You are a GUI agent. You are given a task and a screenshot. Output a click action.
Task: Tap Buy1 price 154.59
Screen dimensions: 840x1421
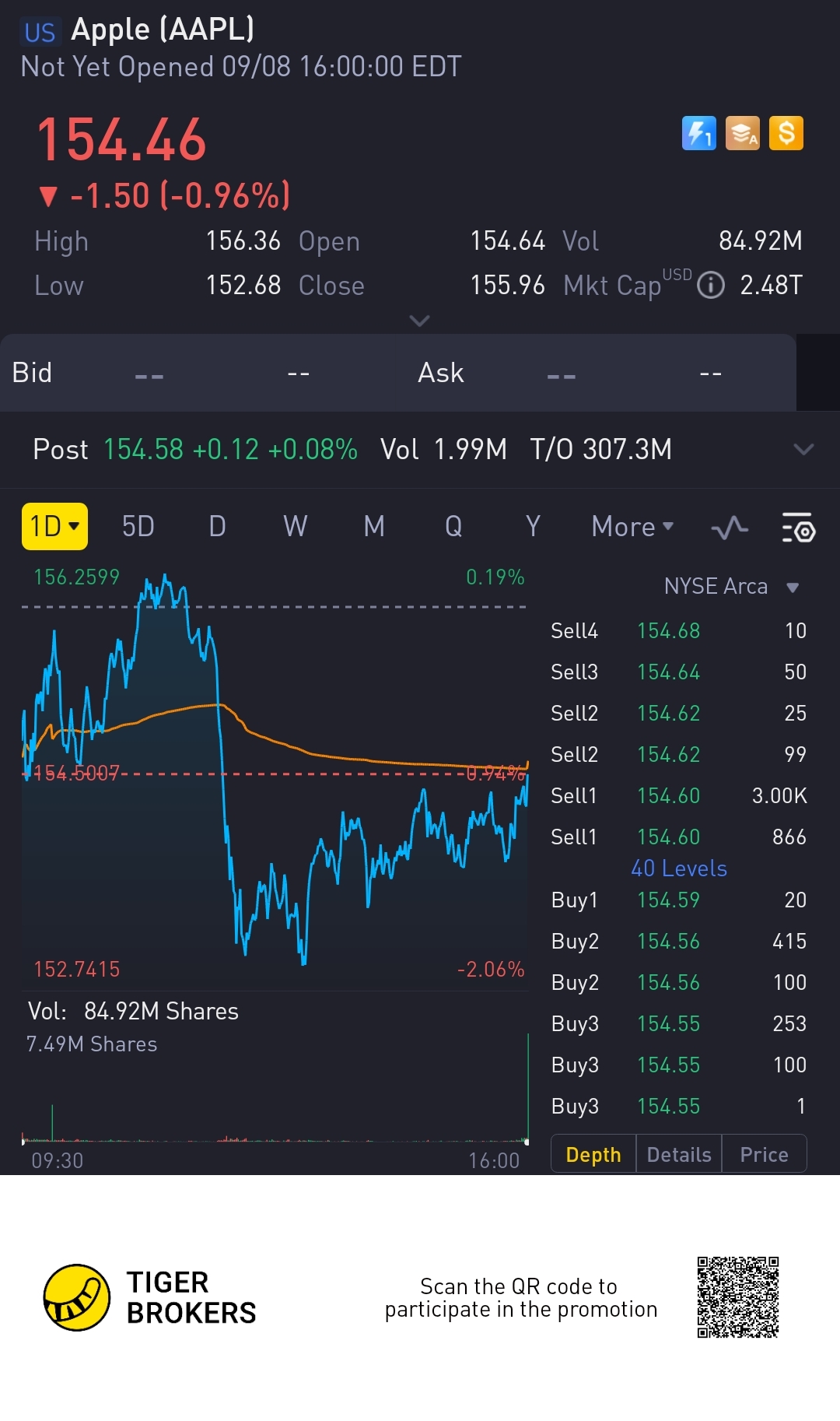669,900
